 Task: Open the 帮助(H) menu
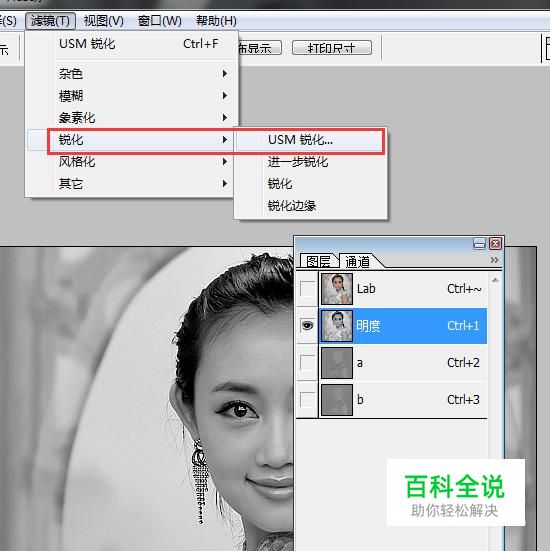tap(216, 21)
